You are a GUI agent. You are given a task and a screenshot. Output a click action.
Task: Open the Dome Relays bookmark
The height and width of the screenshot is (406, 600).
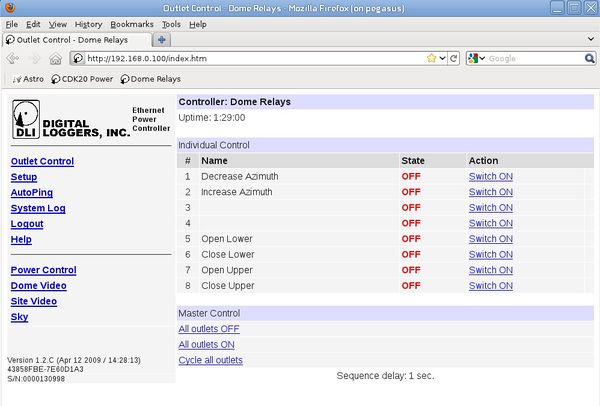point(150,79)
